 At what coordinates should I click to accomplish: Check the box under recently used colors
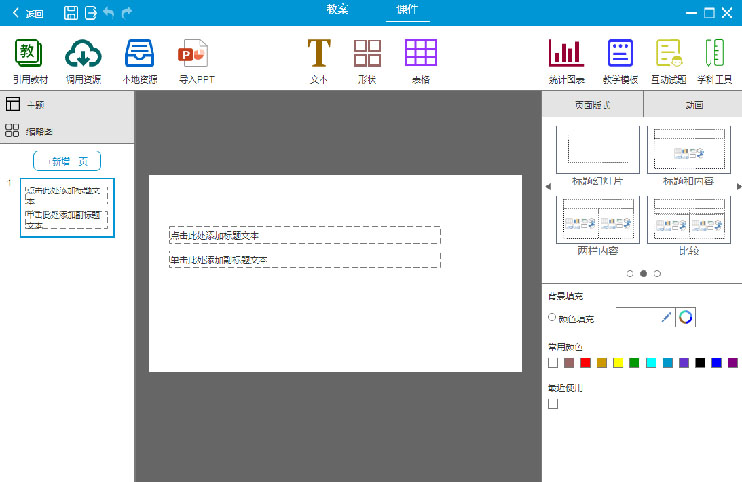tap(553, 404)
